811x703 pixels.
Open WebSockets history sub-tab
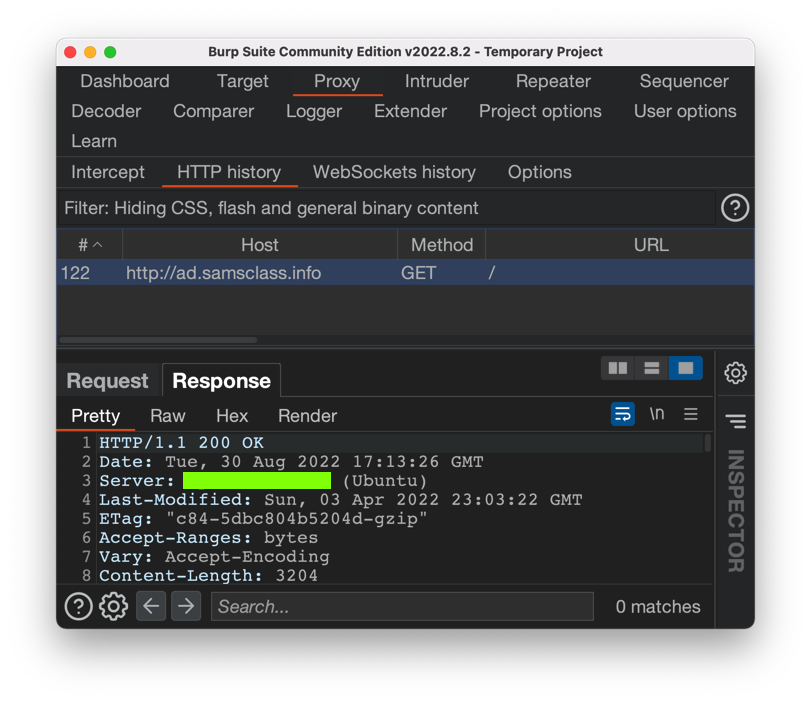pos(394,172)
